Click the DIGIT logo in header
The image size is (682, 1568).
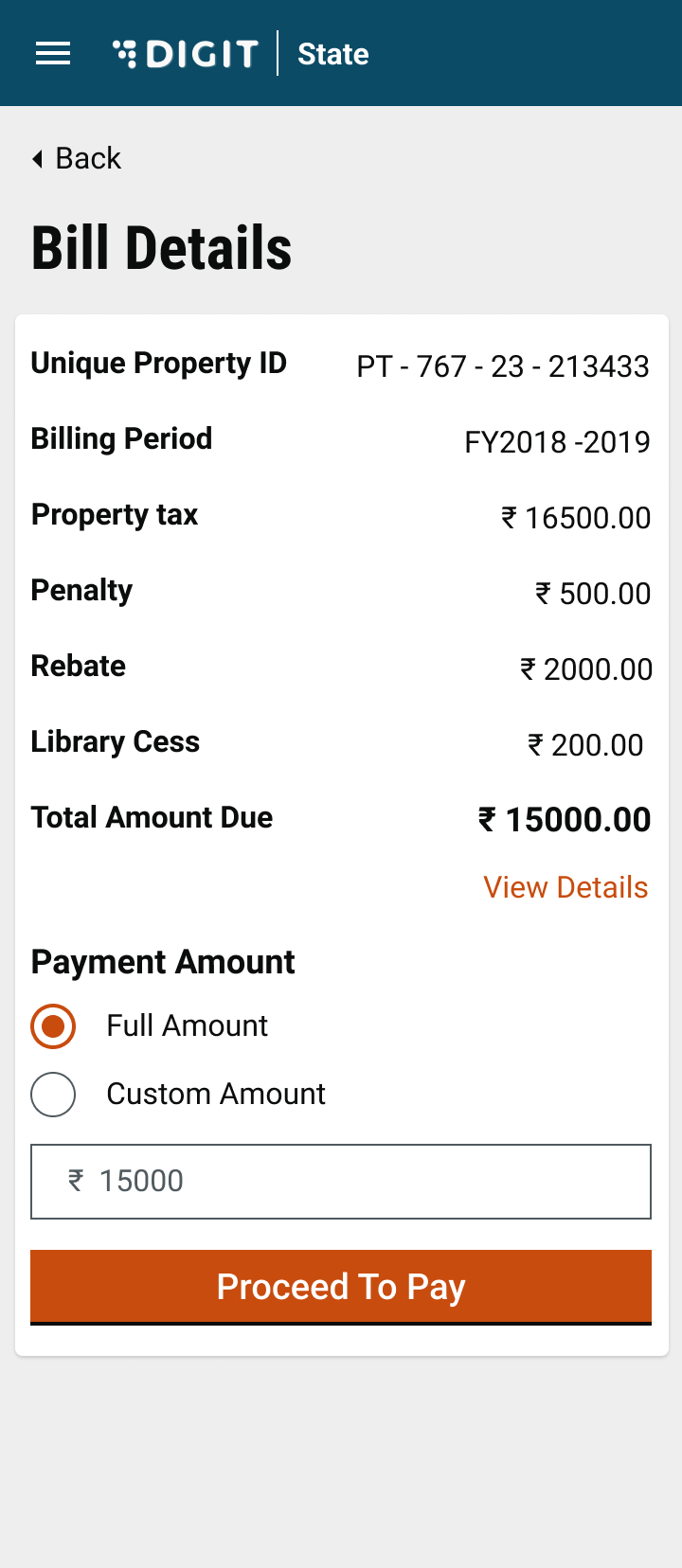(x=186, y=54)
